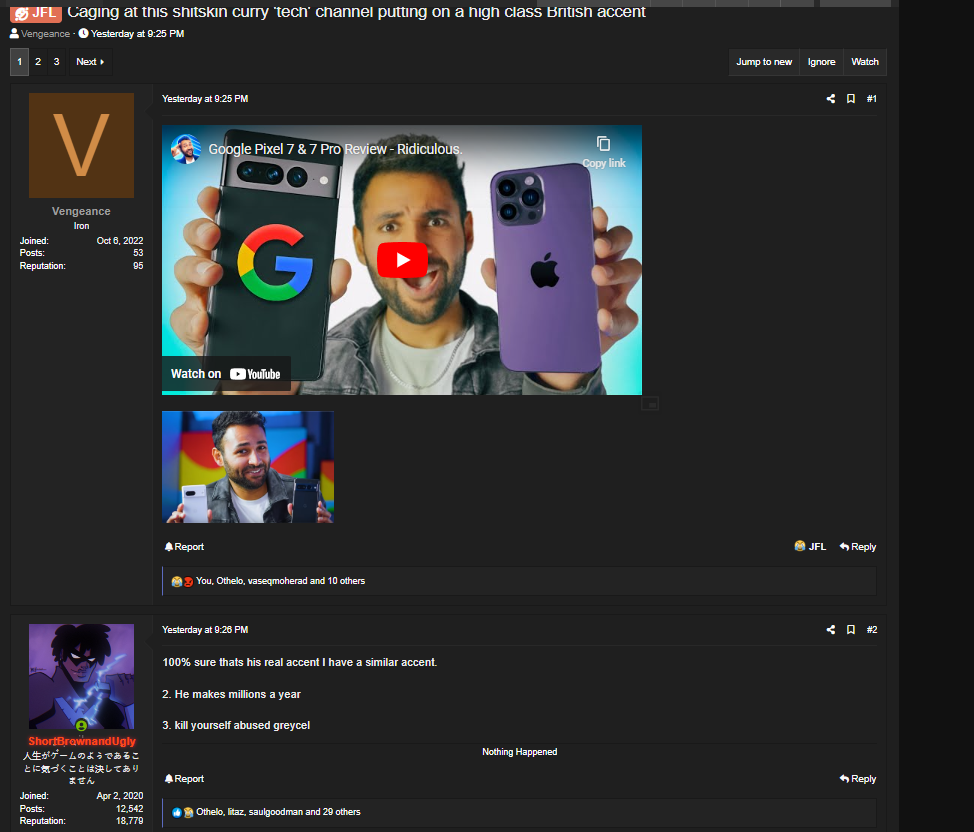Click Next page button
The image size is (974, 832).
click(90, 62)
